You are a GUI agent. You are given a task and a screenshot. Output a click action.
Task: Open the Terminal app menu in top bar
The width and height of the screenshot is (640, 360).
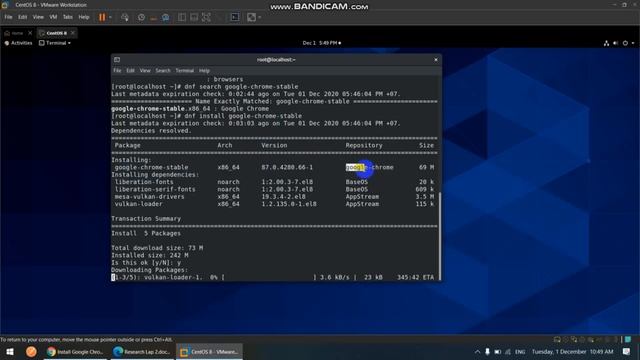[55, 43]
